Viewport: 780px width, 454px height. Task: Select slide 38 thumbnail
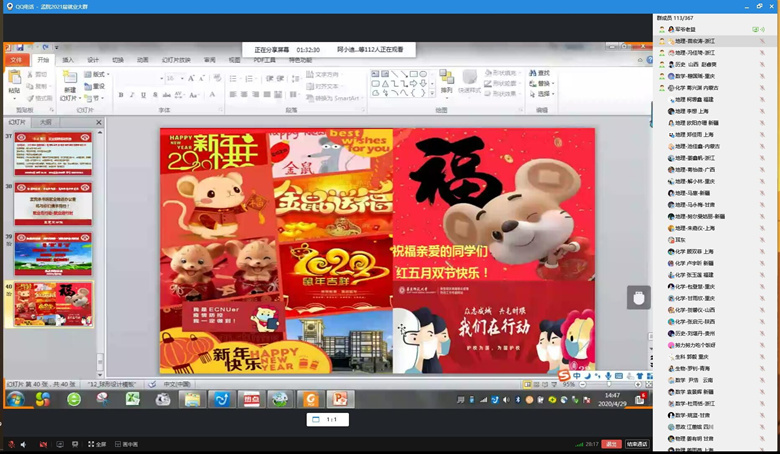53,204
